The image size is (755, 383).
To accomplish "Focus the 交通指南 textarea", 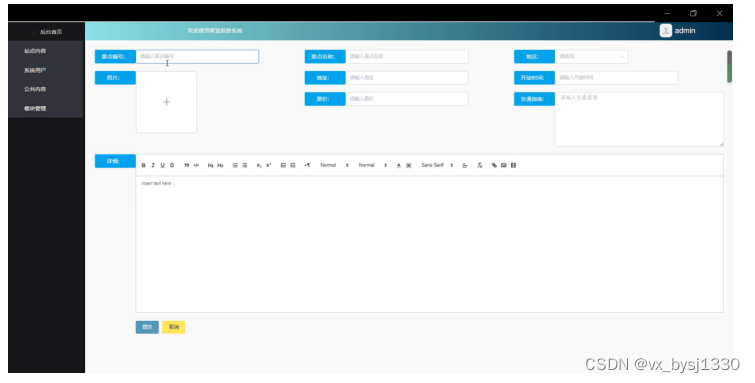I will coord(639,119).
